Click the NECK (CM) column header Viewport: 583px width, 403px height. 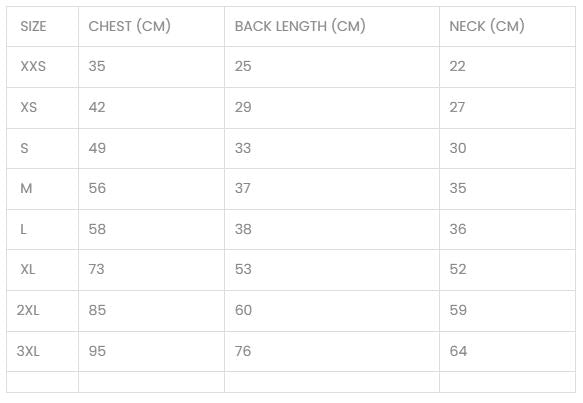[x=487, y=26]
